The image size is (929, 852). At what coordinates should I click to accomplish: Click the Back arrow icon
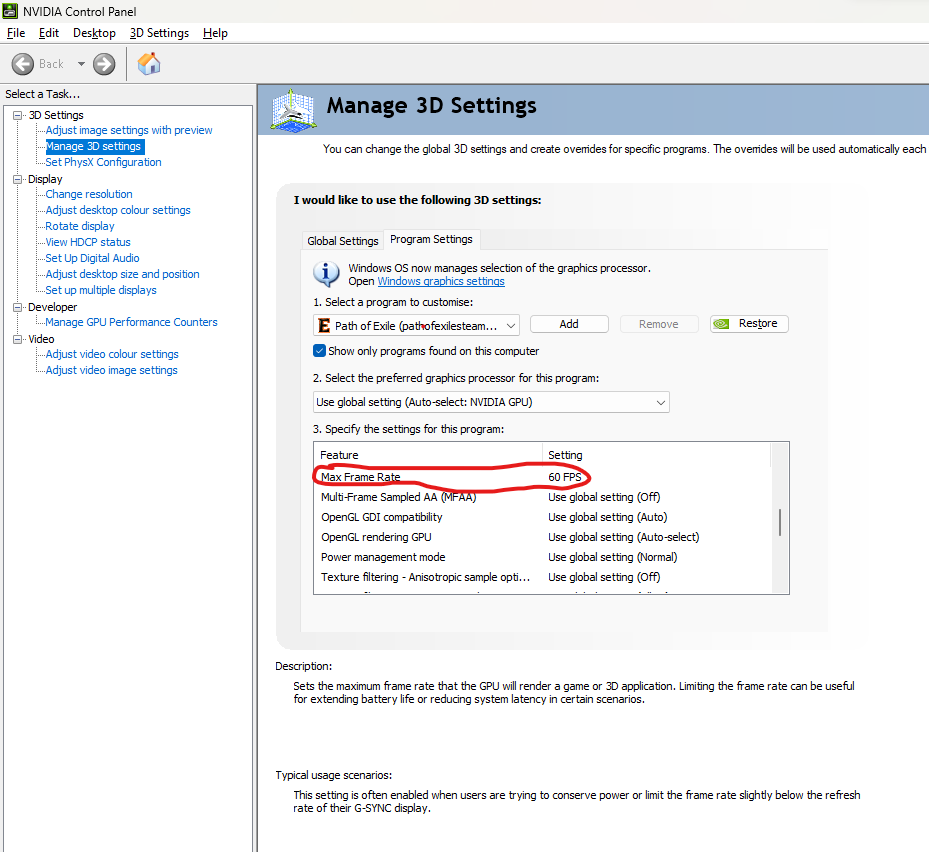pyautogui.click(x=23, y=64)
